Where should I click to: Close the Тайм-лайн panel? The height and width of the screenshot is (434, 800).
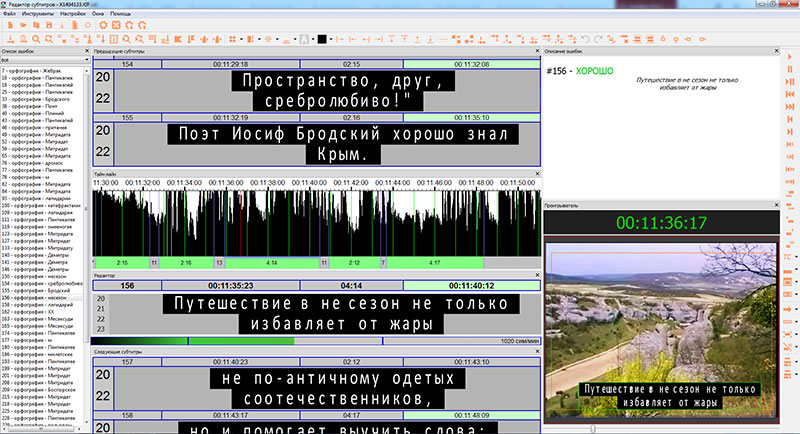537,174
